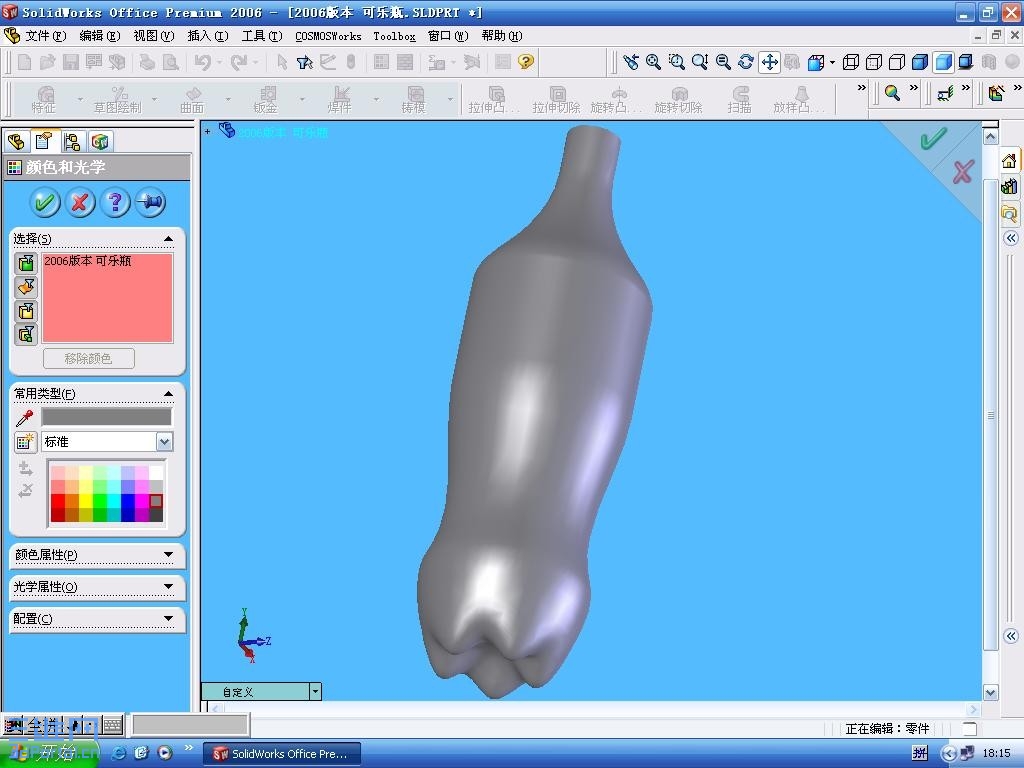Image resolution: width=1024 pixels, height=768 pixels.
Task: Switch to the ConfigurationManager tab
Action: (72, 141)
